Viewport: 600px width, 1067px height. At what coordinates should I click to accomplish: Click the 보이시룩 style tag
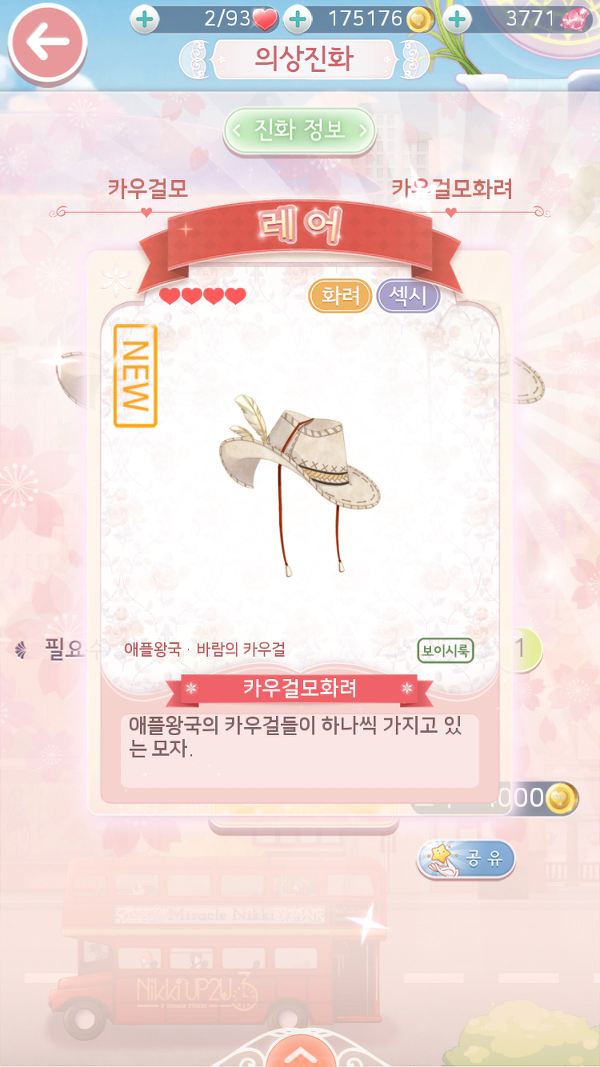[446, 651]
